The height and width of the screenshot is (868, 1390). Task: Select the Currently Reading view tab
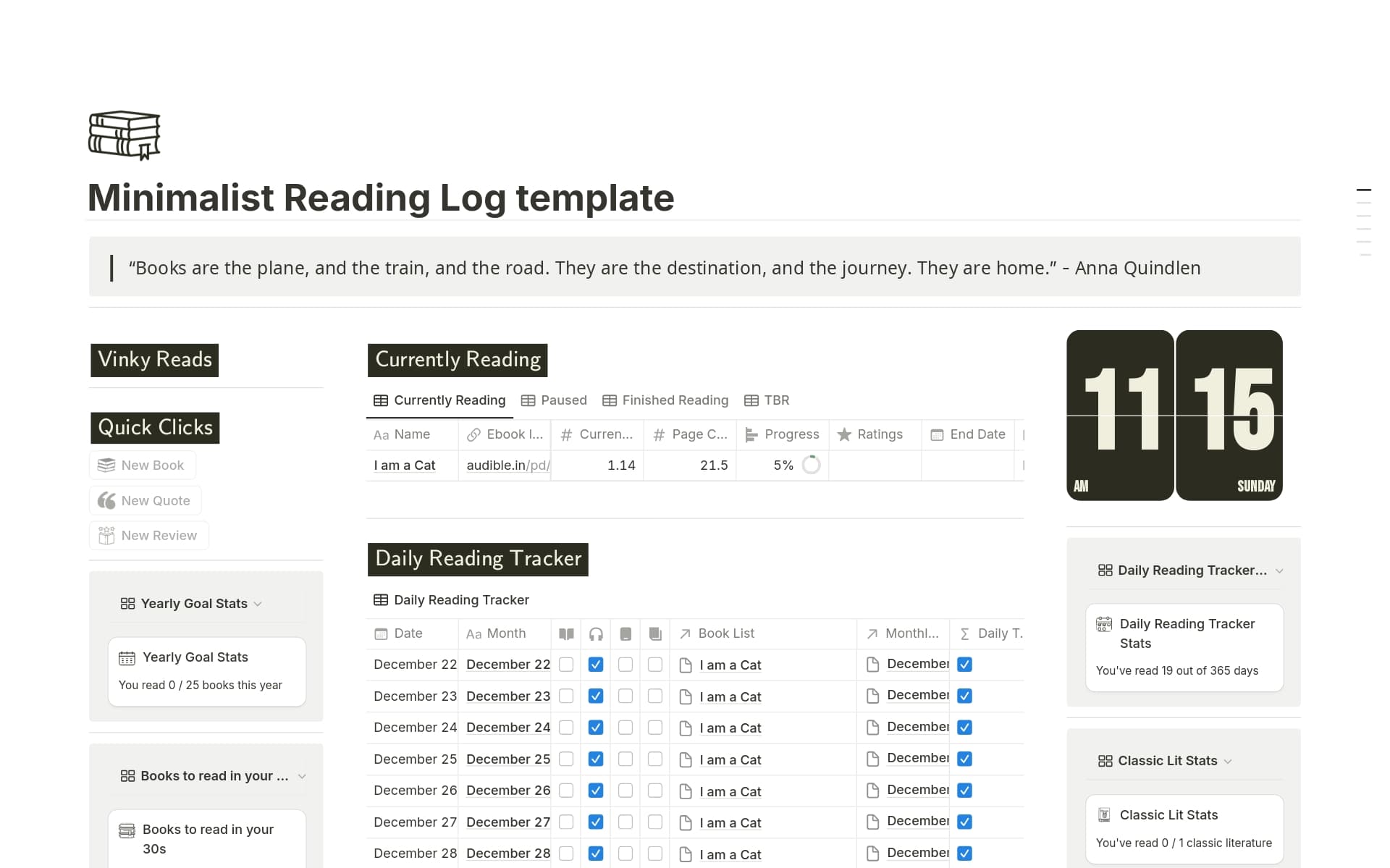(x=439, y=400)
